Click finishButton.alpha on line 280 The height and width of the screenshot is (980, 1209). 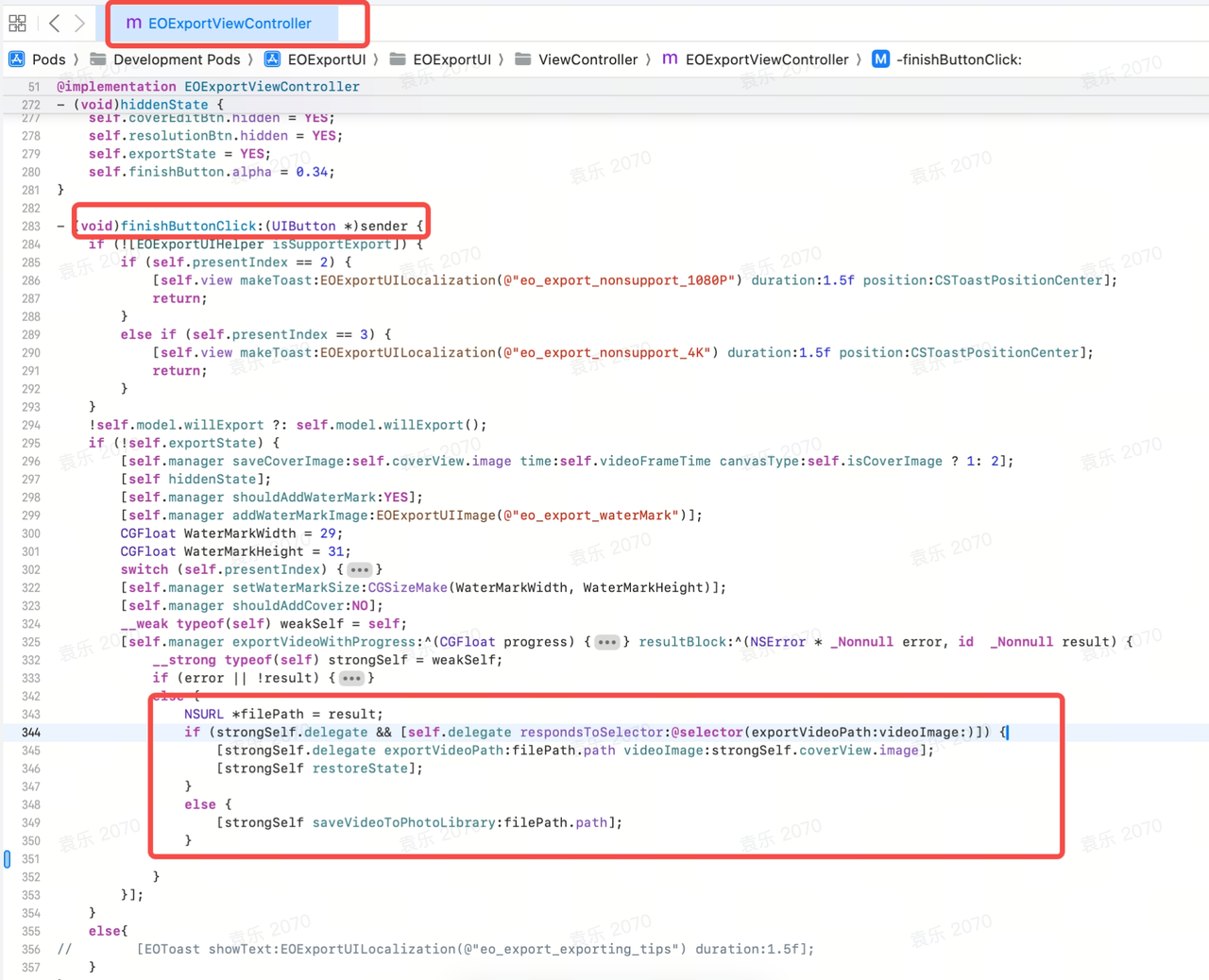[x=200, y=172]
